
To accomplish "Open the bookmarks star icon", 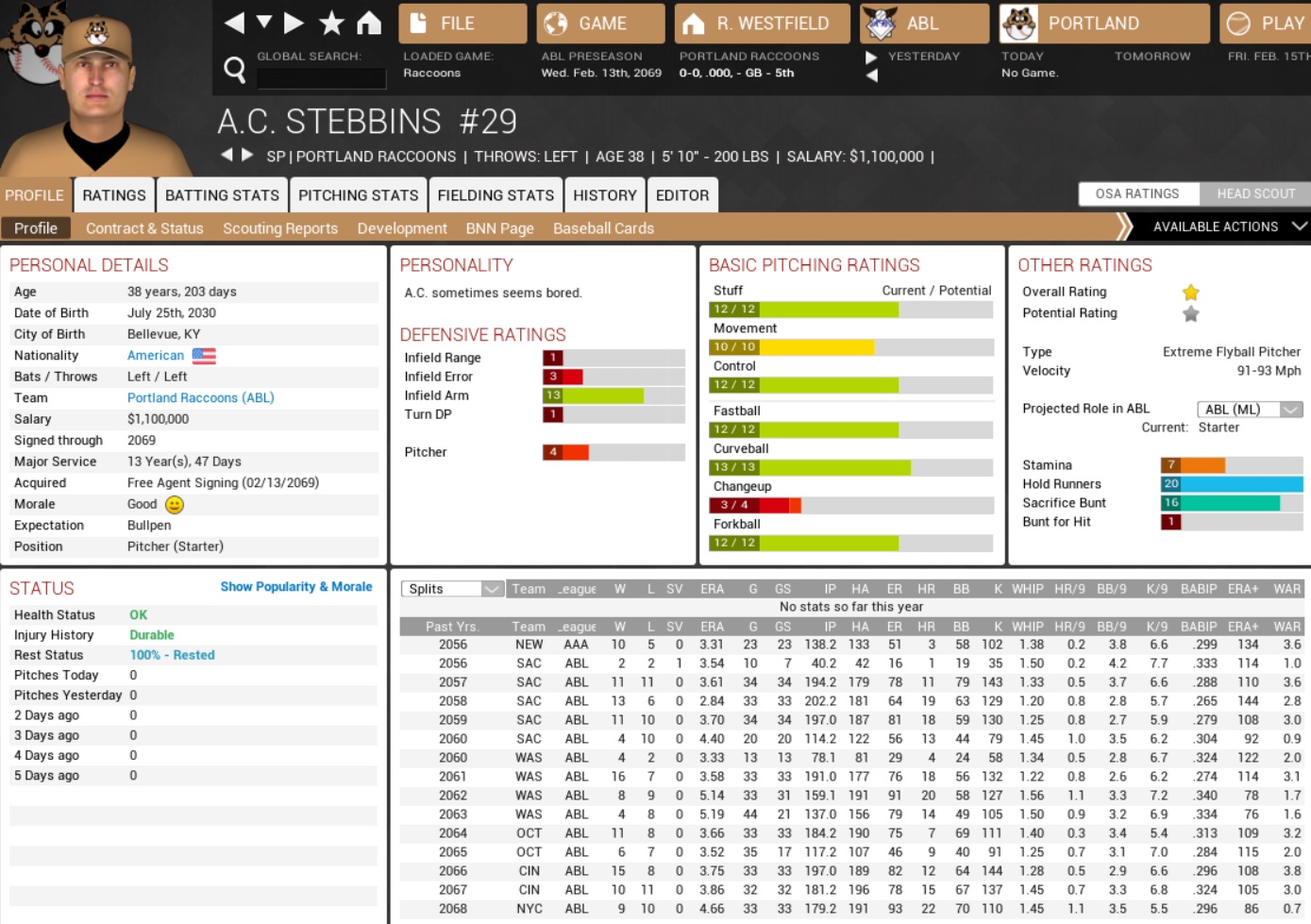I will click(x=331, y=23).
